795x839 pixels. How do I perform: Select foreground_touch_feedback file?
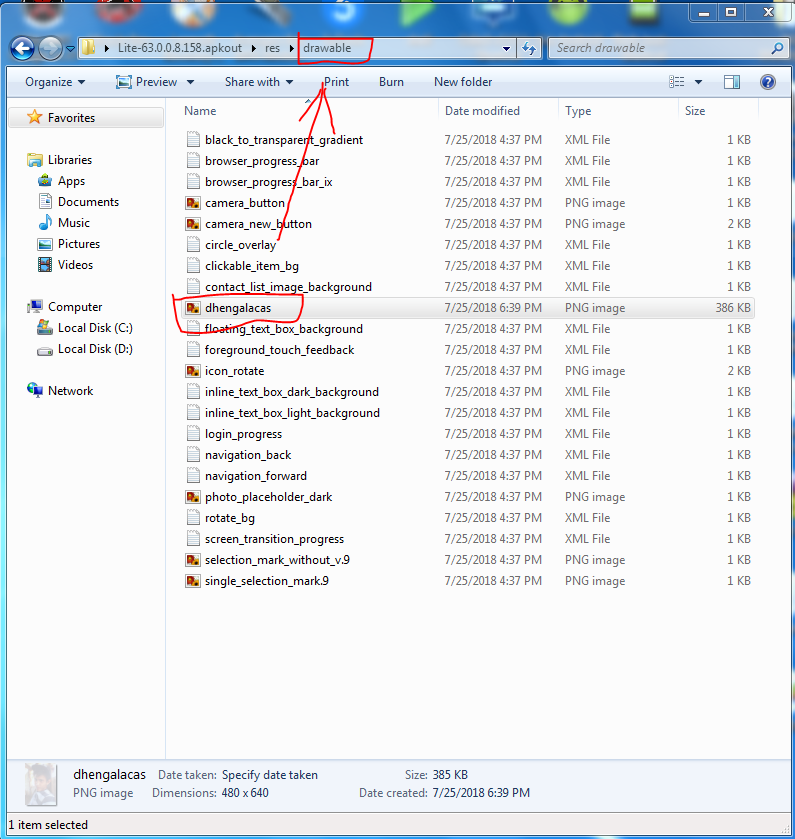click(x=279, y=349)
